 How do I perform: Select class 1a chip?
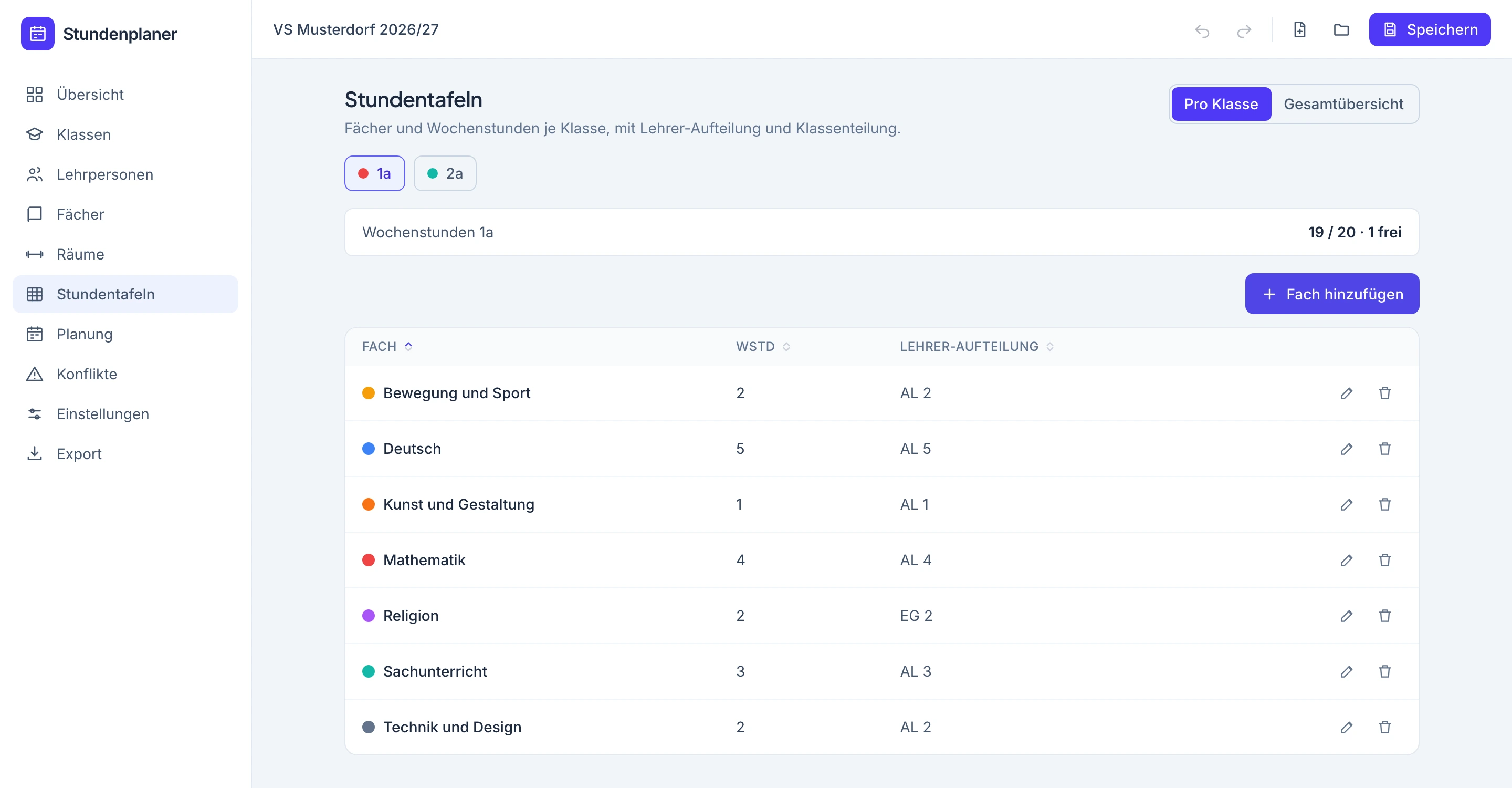tap(374, 173)
